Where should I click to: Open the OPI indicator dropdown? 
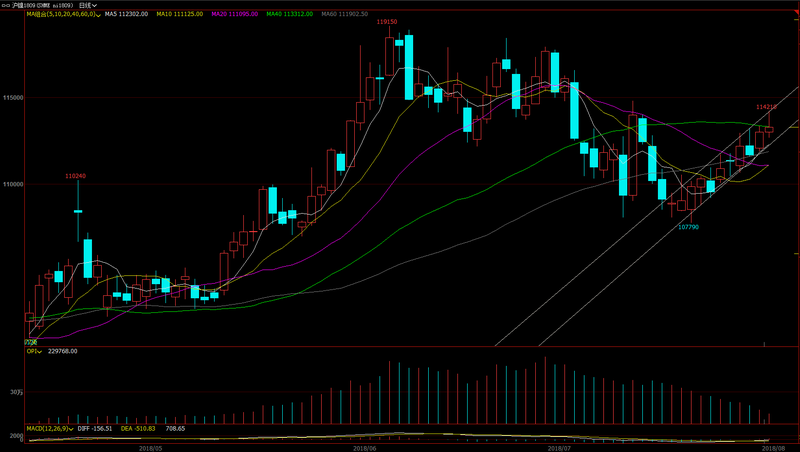(34, 351)
